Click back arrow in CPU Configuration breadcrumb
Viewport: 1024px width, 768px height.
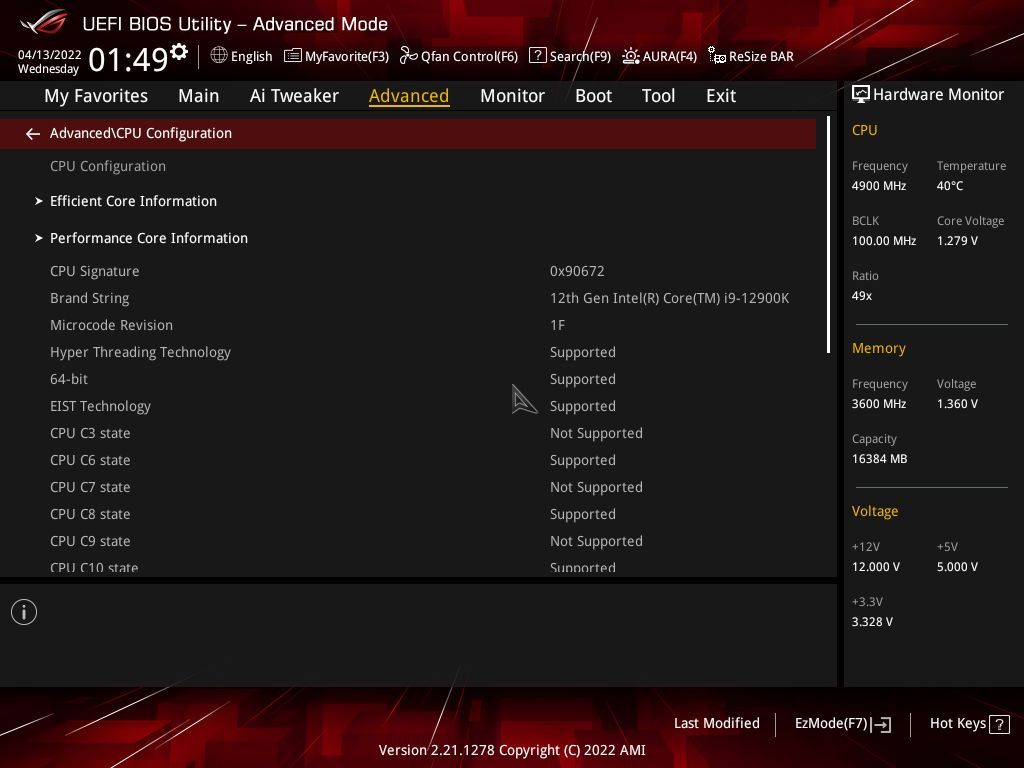(33, 134)
